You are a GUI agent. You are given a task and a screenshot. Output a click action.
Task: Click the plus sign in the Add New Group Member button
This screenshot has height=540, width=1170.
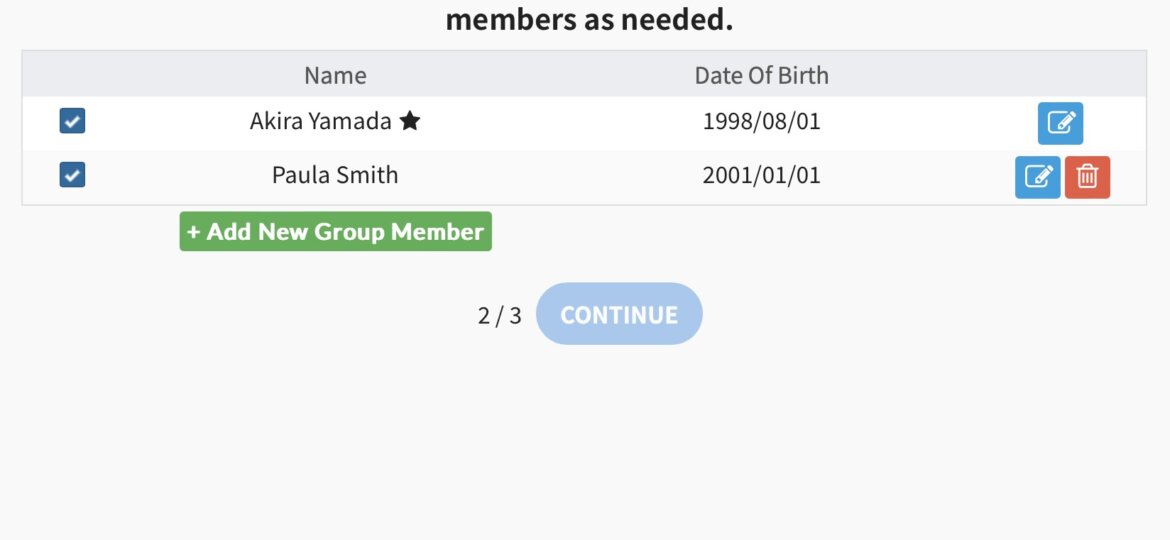193,232
